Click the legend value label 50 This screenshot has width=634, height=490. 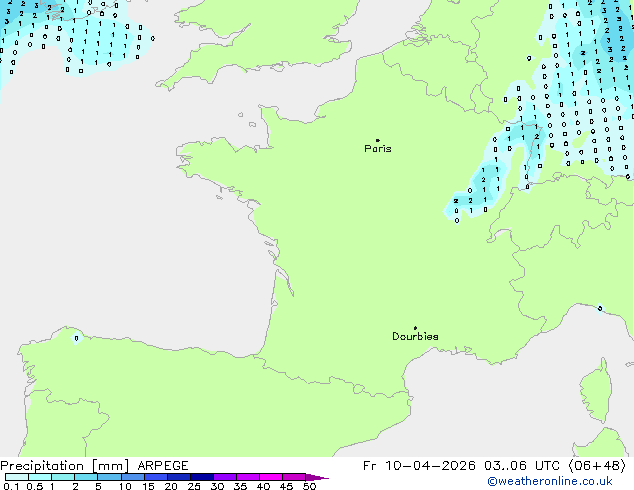click(309, 486)
